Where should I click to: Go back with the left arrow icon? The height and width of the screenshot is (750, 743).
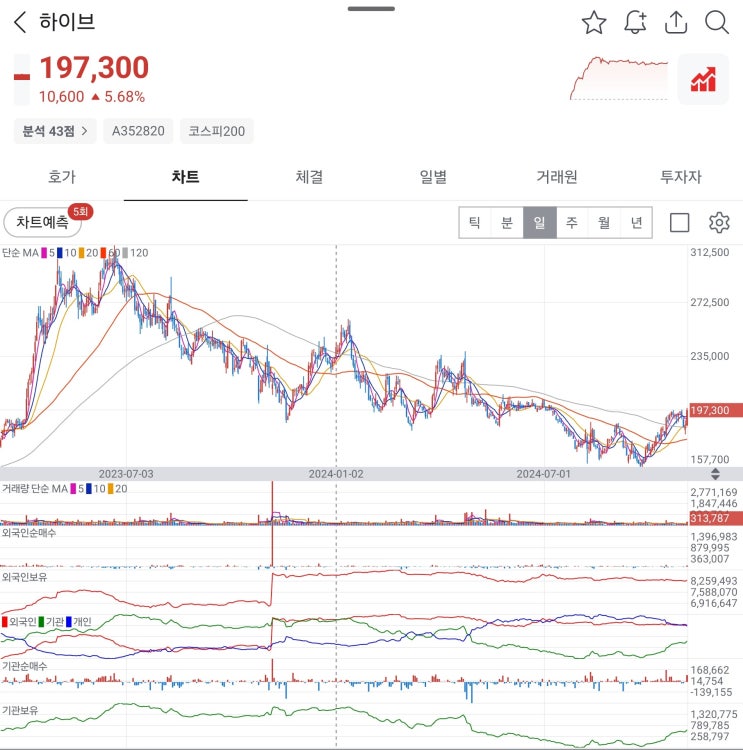coord(20,22)
